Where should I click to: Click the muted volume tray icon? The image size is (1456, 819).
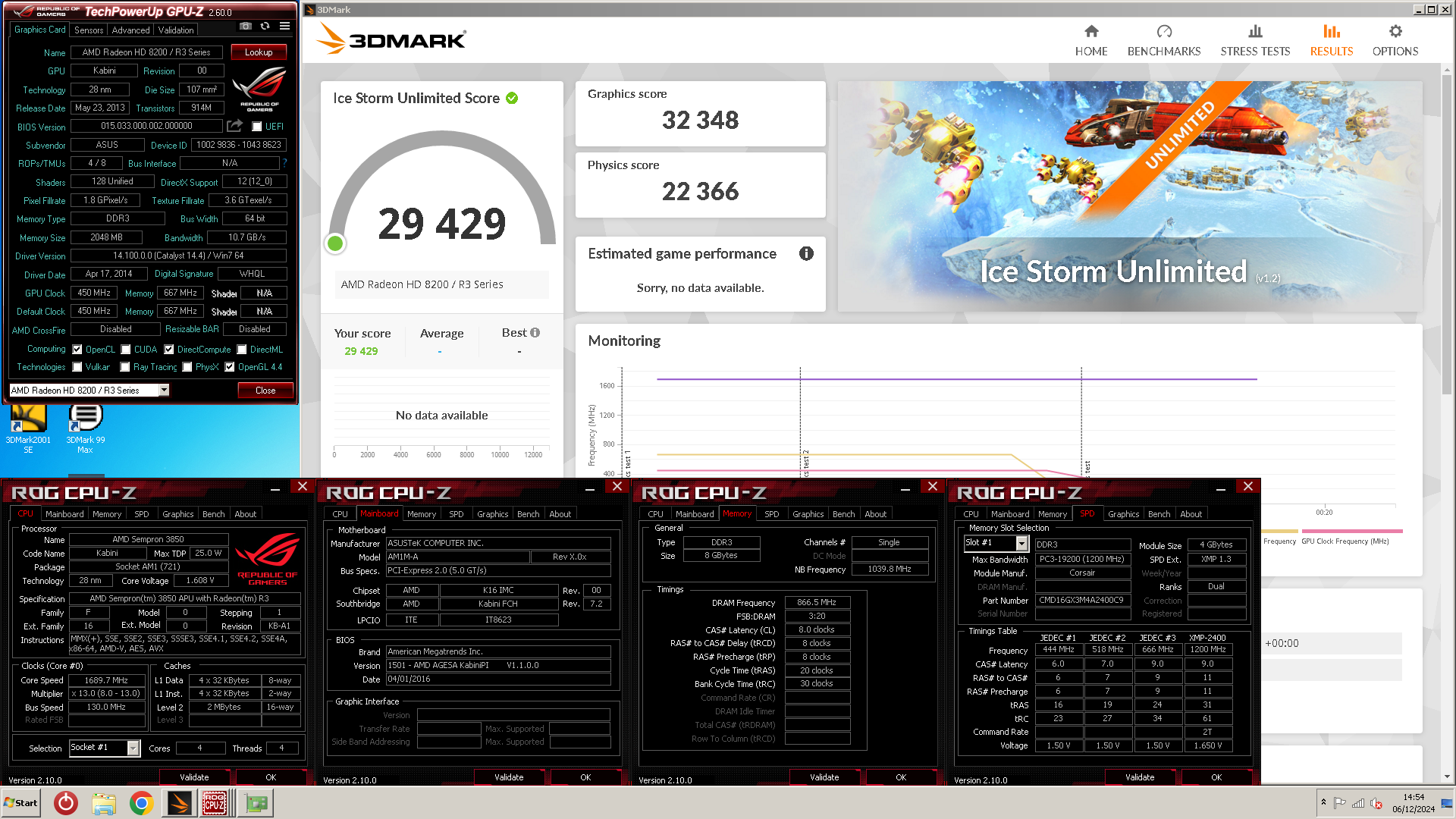pos(1376,803)
